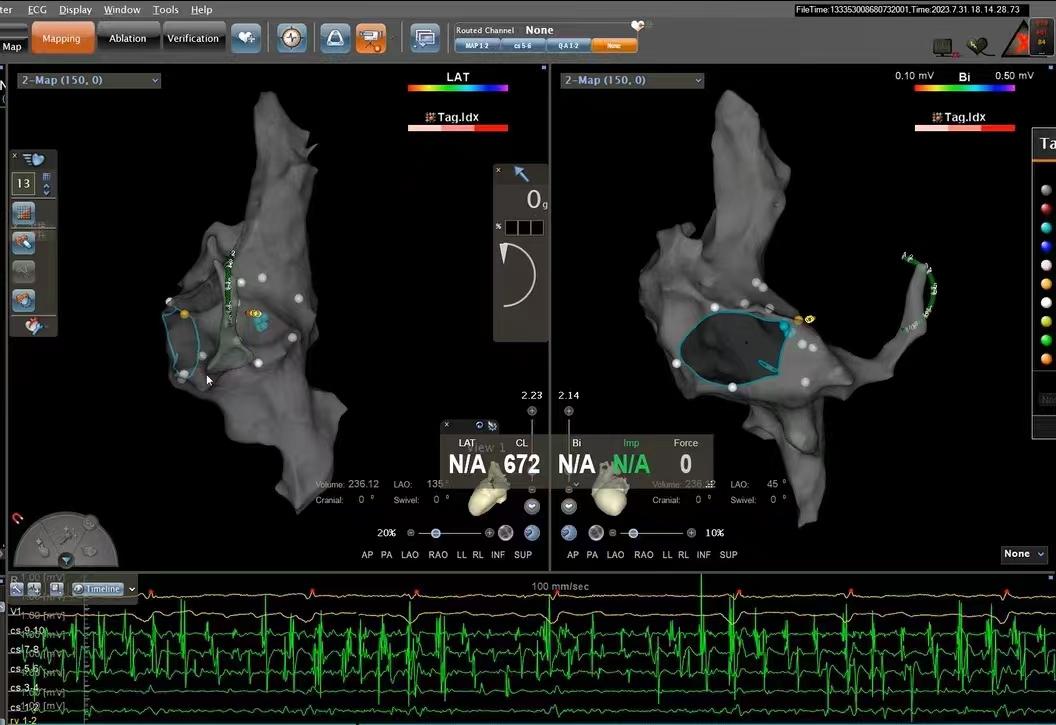1056x725 pixels.
Task: Open the Tools menu
Action: (165, 9)
